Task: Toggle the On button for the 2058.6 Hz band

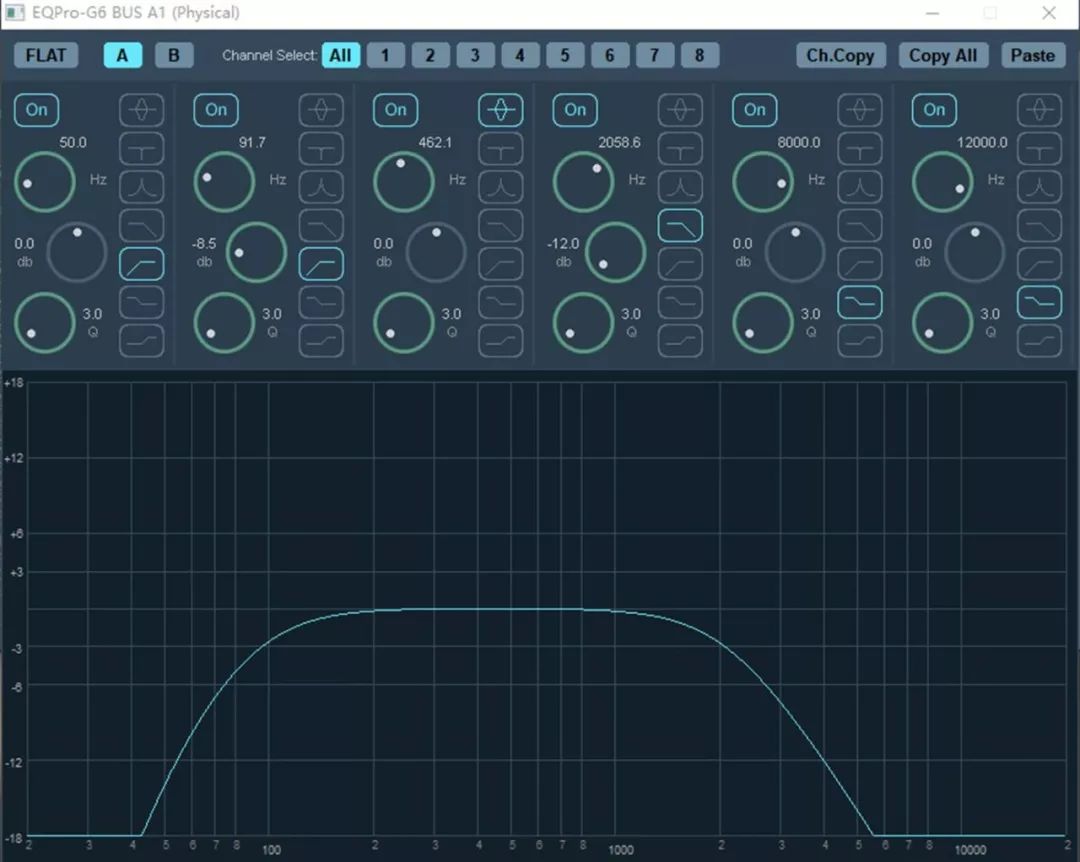Action: coord(575,110)
